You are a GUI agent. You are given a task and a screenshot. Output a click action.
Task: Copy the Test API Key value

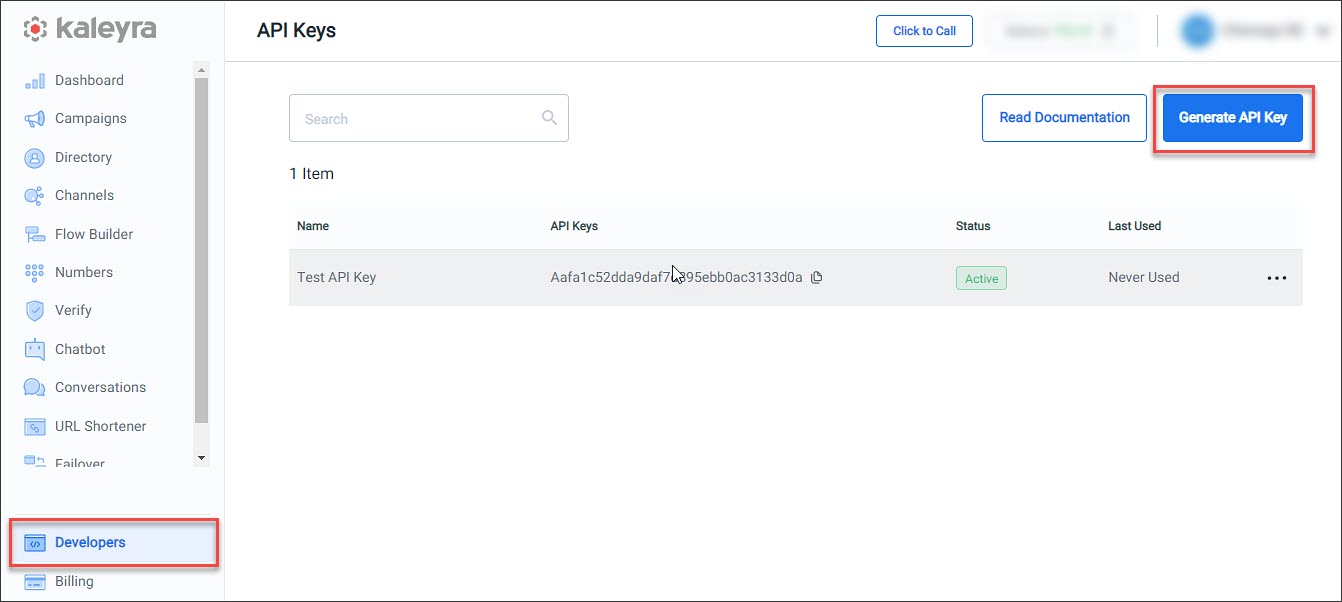click(x=817, y=277)
